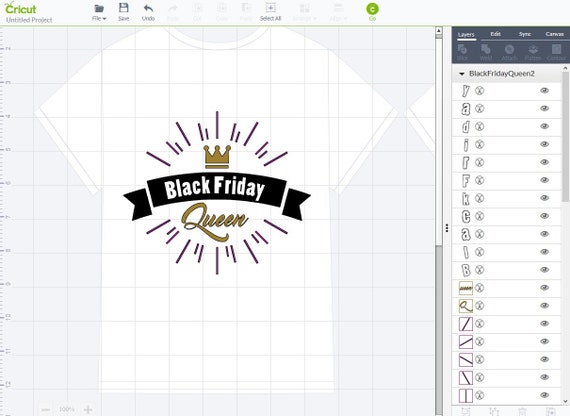Click the Slice tool in Layers panel
The image size is (570, 416).
(462, 52)
